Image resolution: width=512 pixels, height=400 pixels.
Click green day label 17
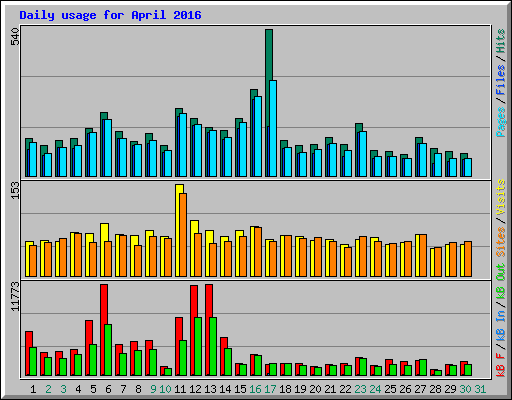pos(270,389)
